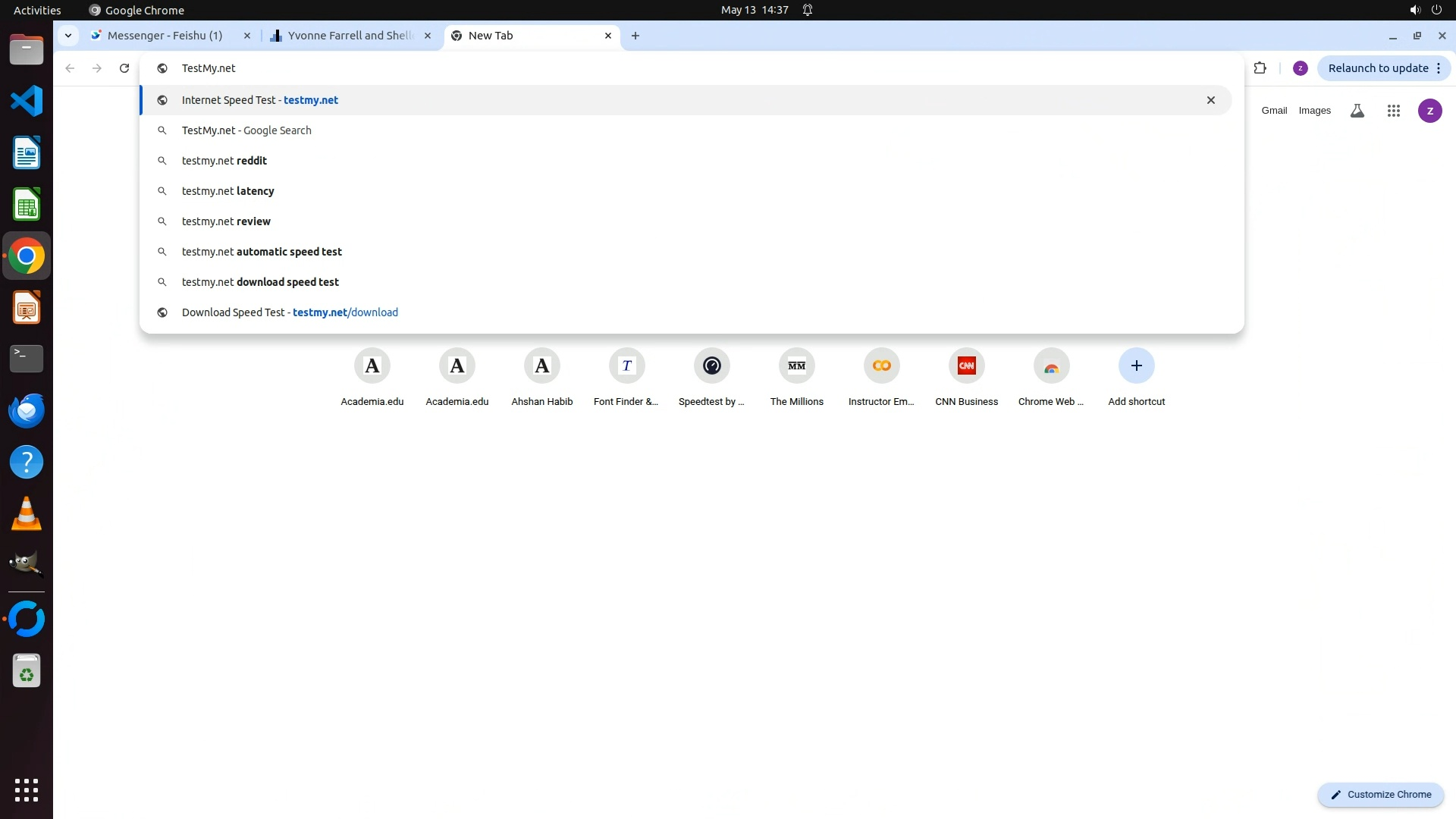Select the testmy.net latency suggestion

pos(227,191)
